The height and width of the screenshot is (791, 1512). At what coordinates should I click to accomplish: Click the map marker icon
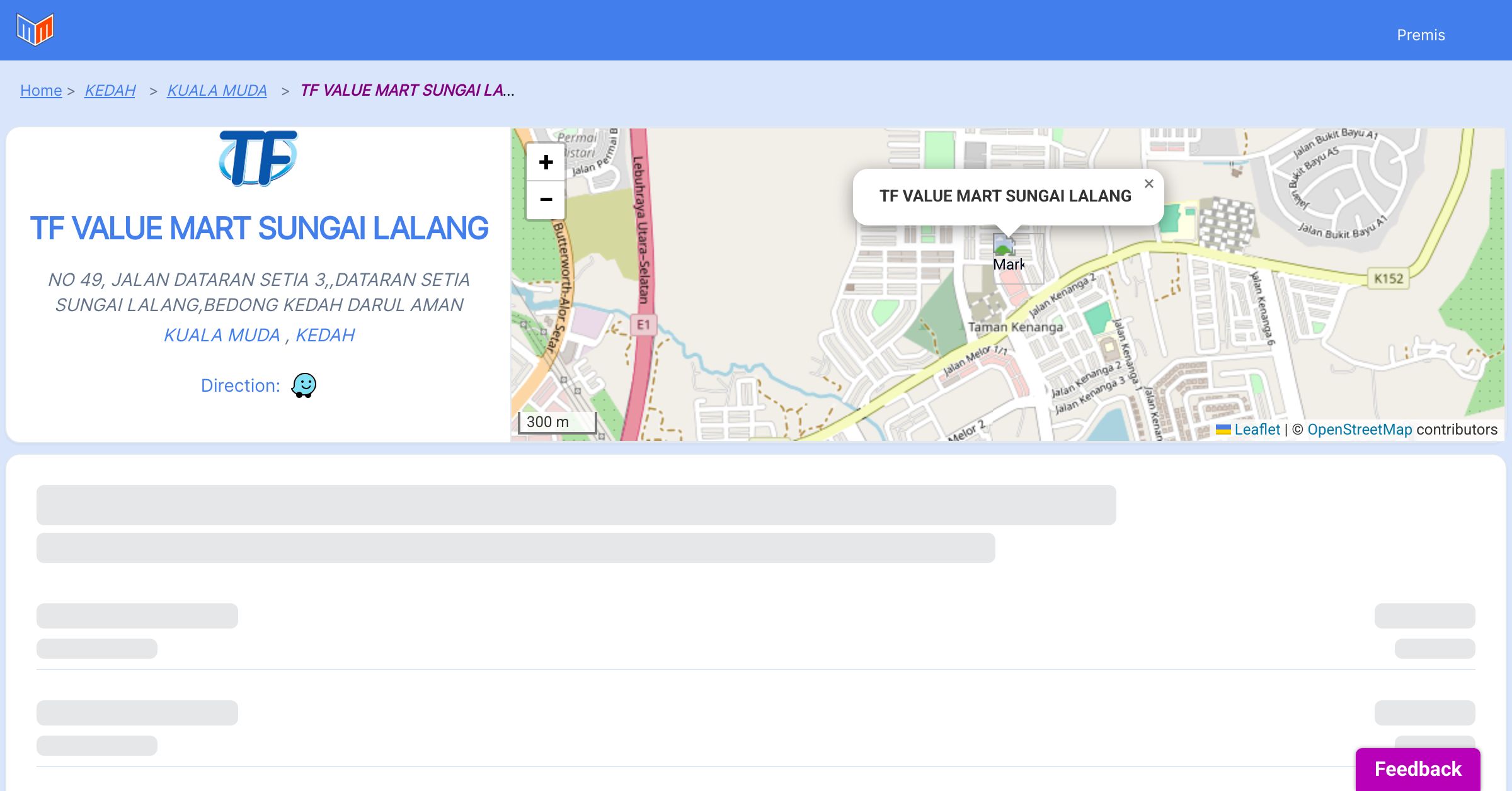[x=1004, y=245]
